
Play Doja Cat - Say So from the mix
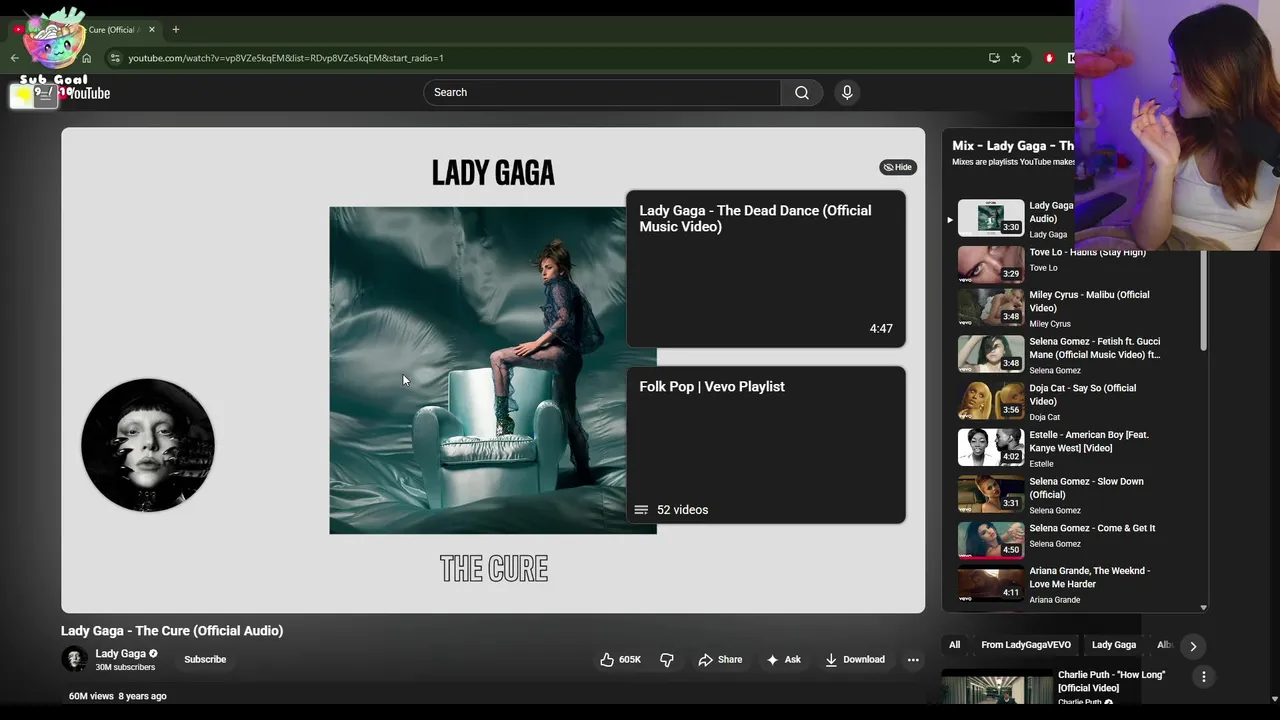pos(1061,401)
